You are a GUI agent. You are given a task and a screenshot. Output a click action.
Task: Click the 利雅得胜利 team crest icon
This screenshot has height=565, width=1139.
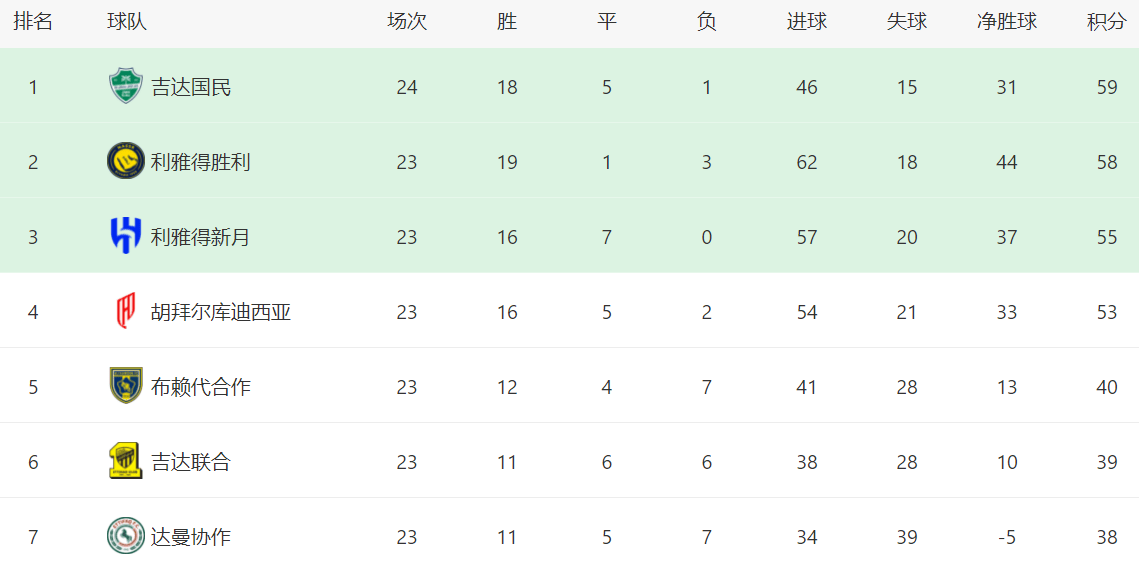pos(126,161)
